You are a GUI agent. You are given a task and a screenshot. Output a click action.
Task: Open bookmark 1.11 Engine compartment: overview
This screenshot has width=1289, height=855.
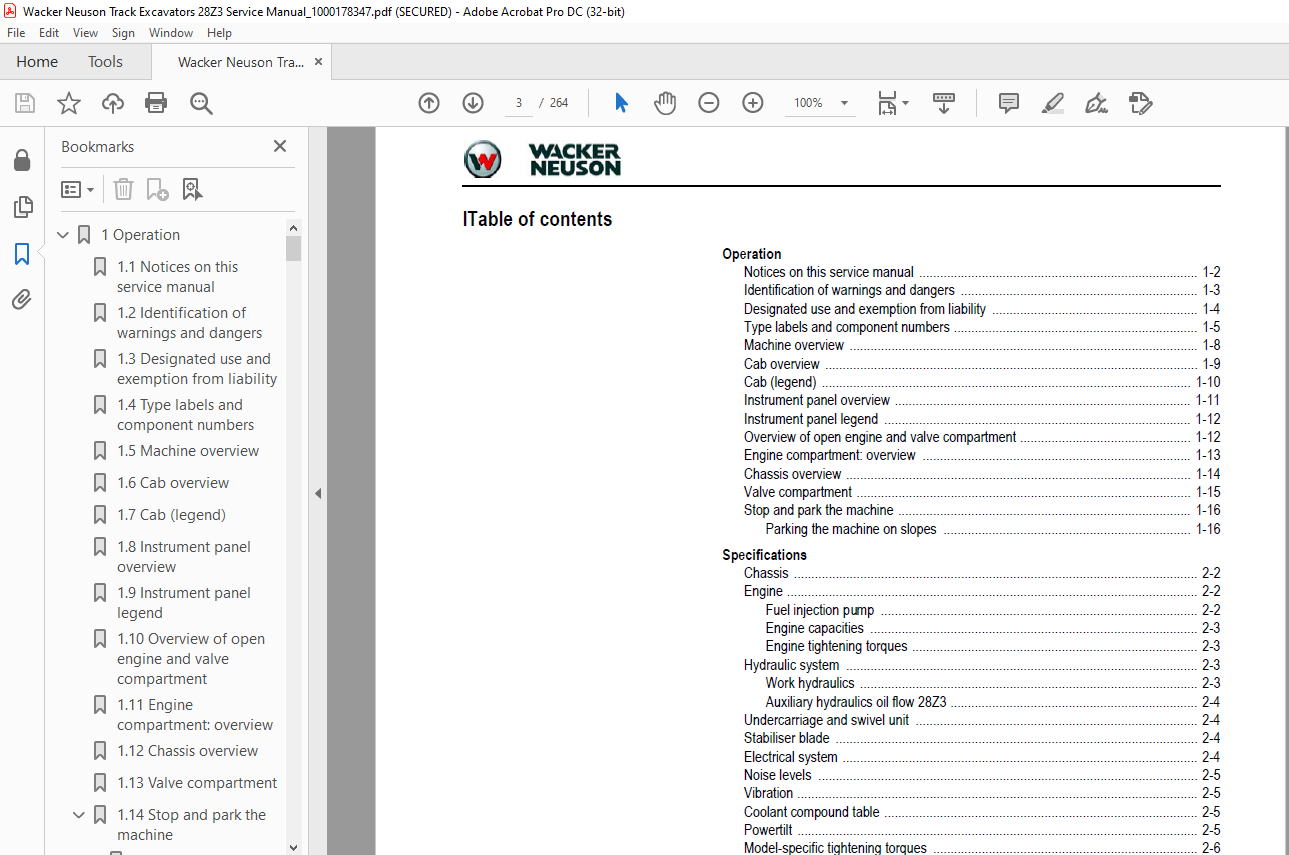tap(195, 715)
